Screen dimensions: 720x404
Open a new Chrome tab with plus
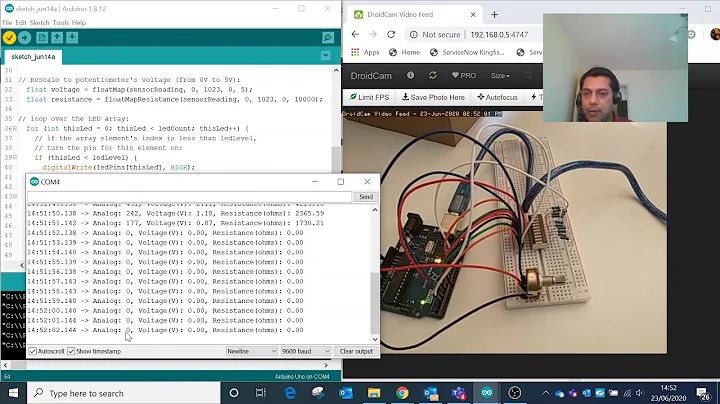click(494, 15)
